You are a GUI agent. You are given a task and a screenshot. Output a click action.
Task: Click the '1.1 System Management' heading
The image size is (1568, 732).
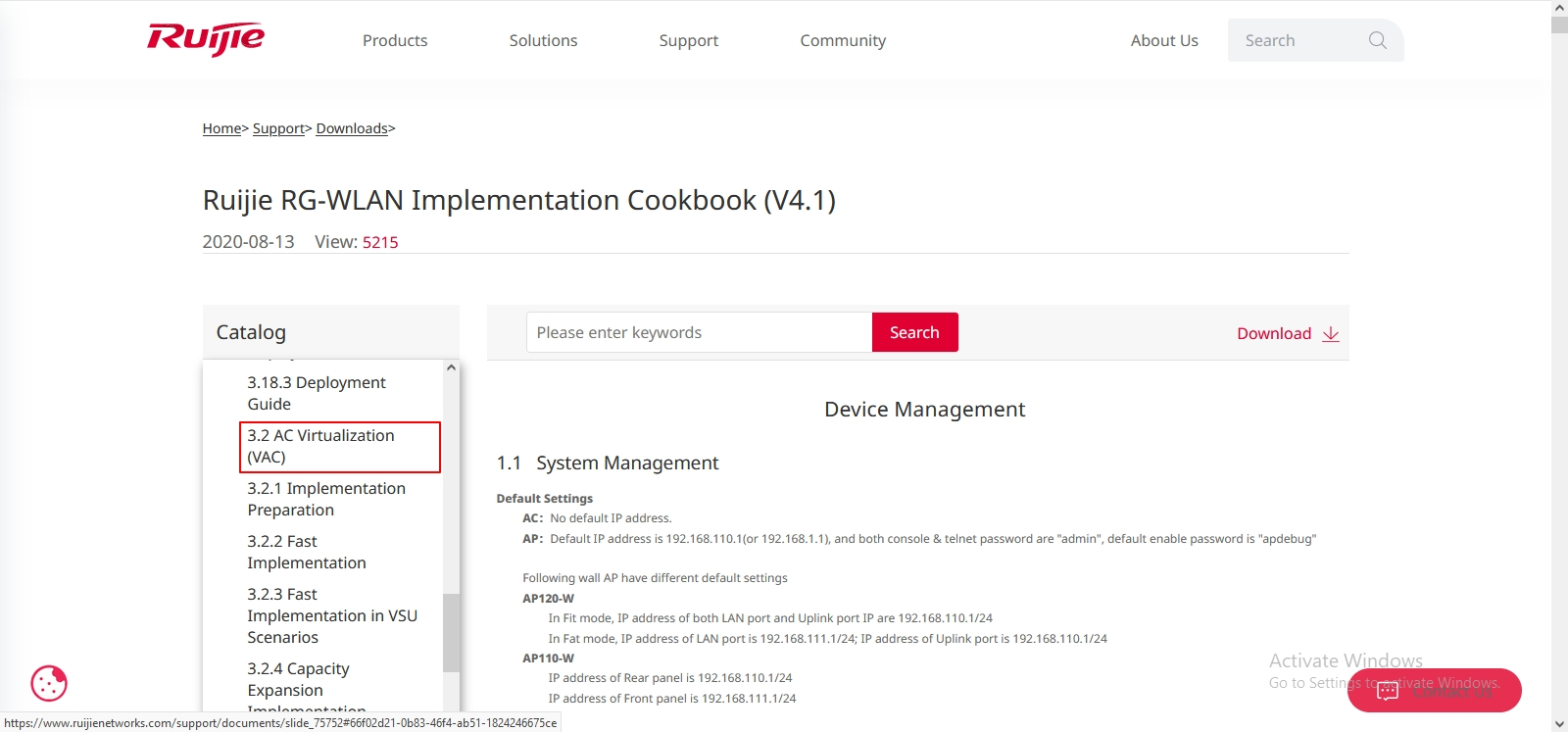(608, 463)
